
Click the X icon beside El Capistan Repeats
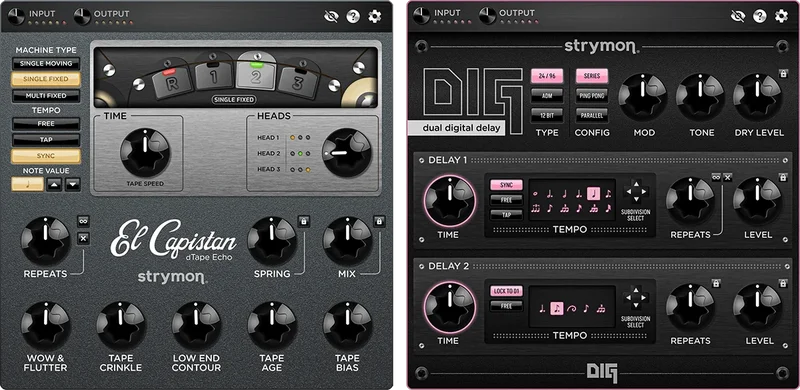pos(84,238)
